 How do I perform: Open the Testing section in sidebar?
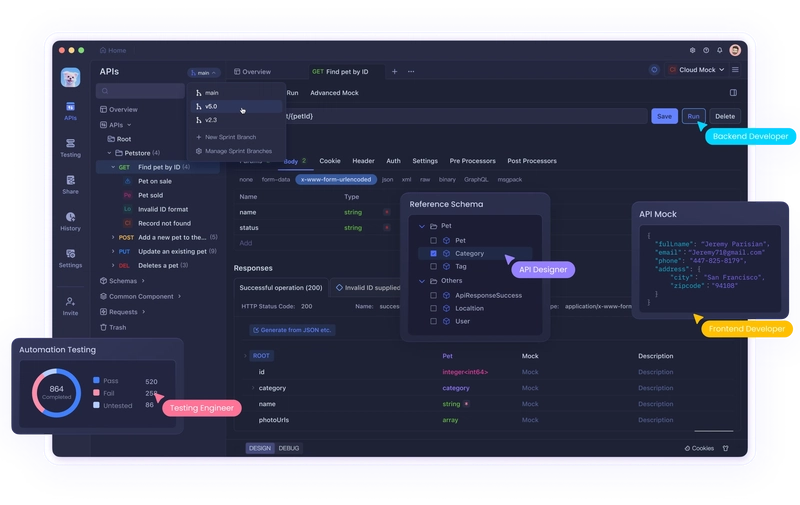pyautogui.click(x=70, y=147)
